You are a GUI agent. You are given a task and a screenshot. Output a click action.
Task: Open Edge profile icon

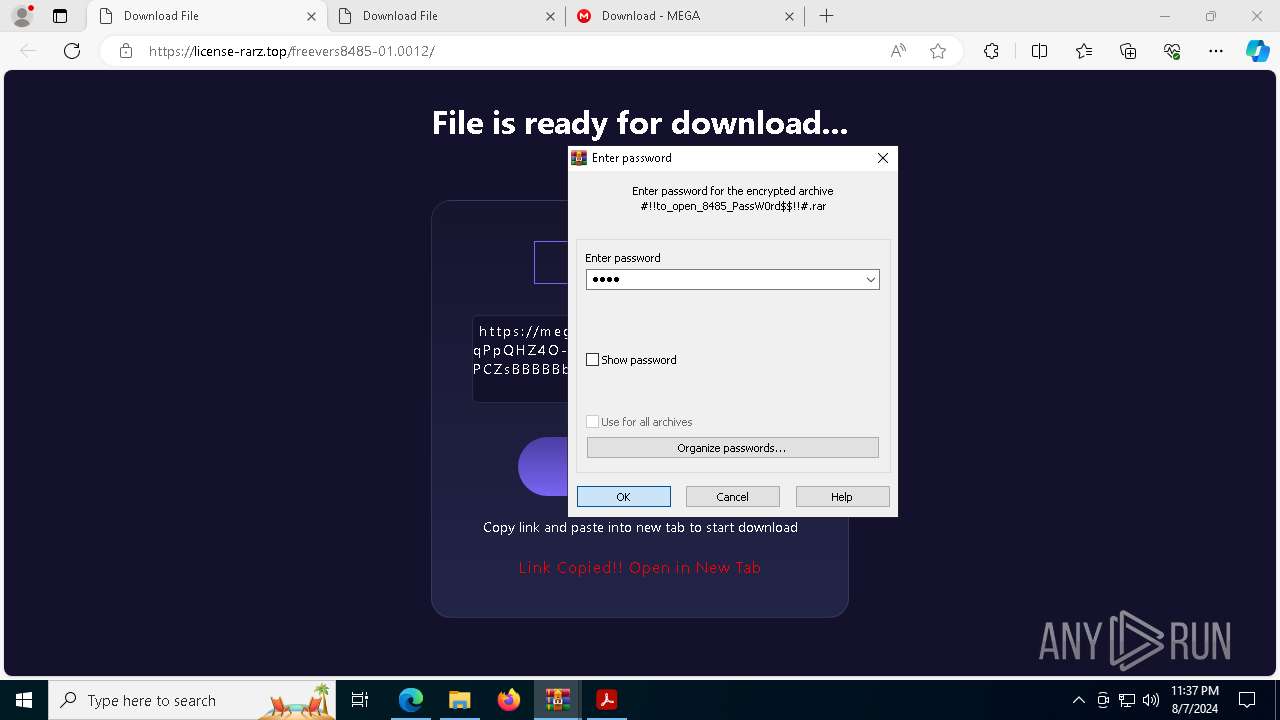pos(22,16)
